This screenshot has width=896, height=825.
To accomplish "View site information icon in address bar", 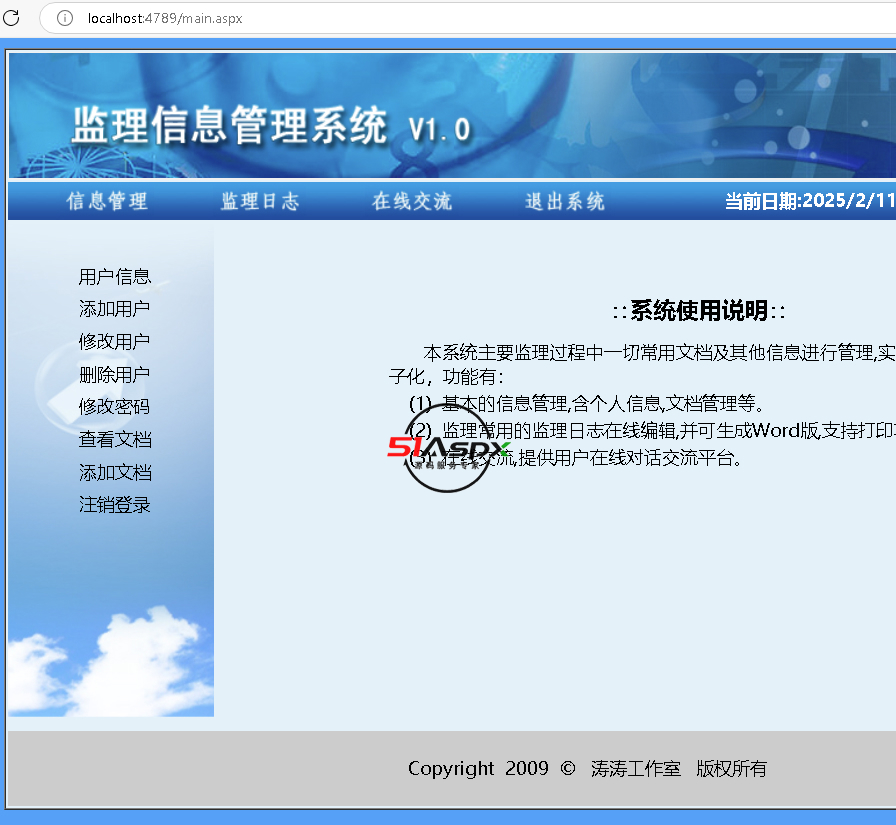I will tap(65, 18).
